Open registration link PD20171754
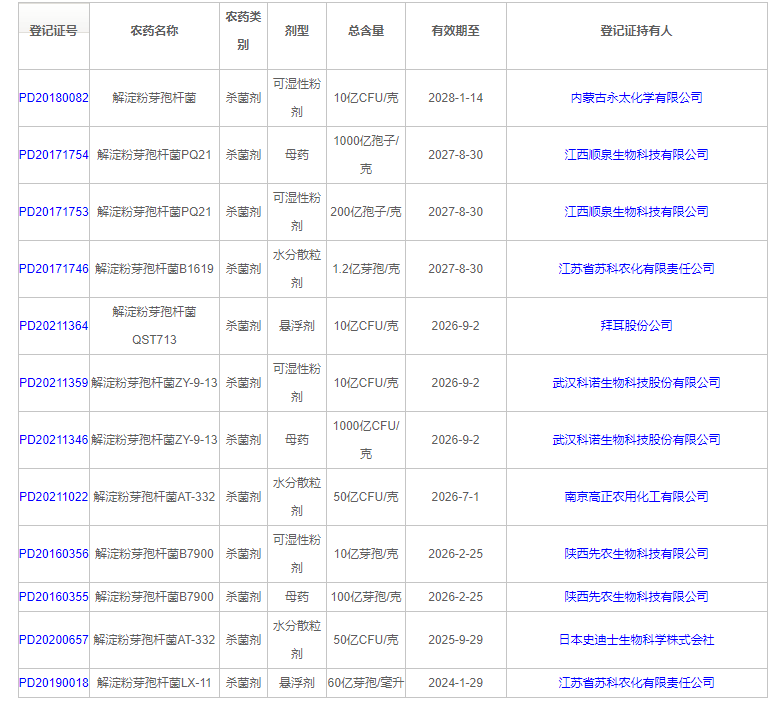Viewport: 774px width, 703px height. coord(54,155)
